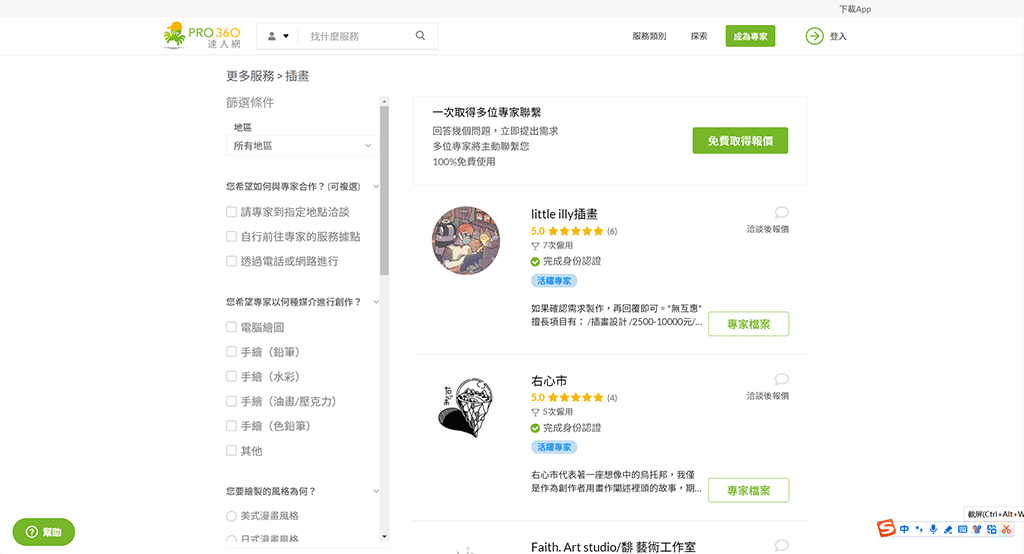Open 專家檔案 for little illy插畫
Screen dimensions: 1024x554
click(x=748, y=324)
